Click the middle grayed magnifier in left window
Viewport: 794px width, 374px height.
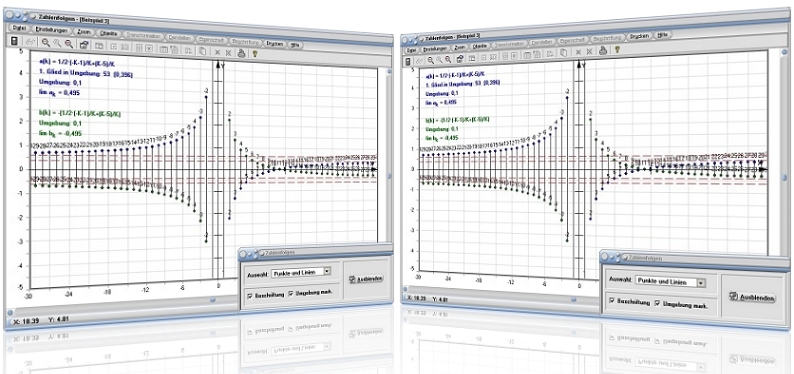(57, 43)
